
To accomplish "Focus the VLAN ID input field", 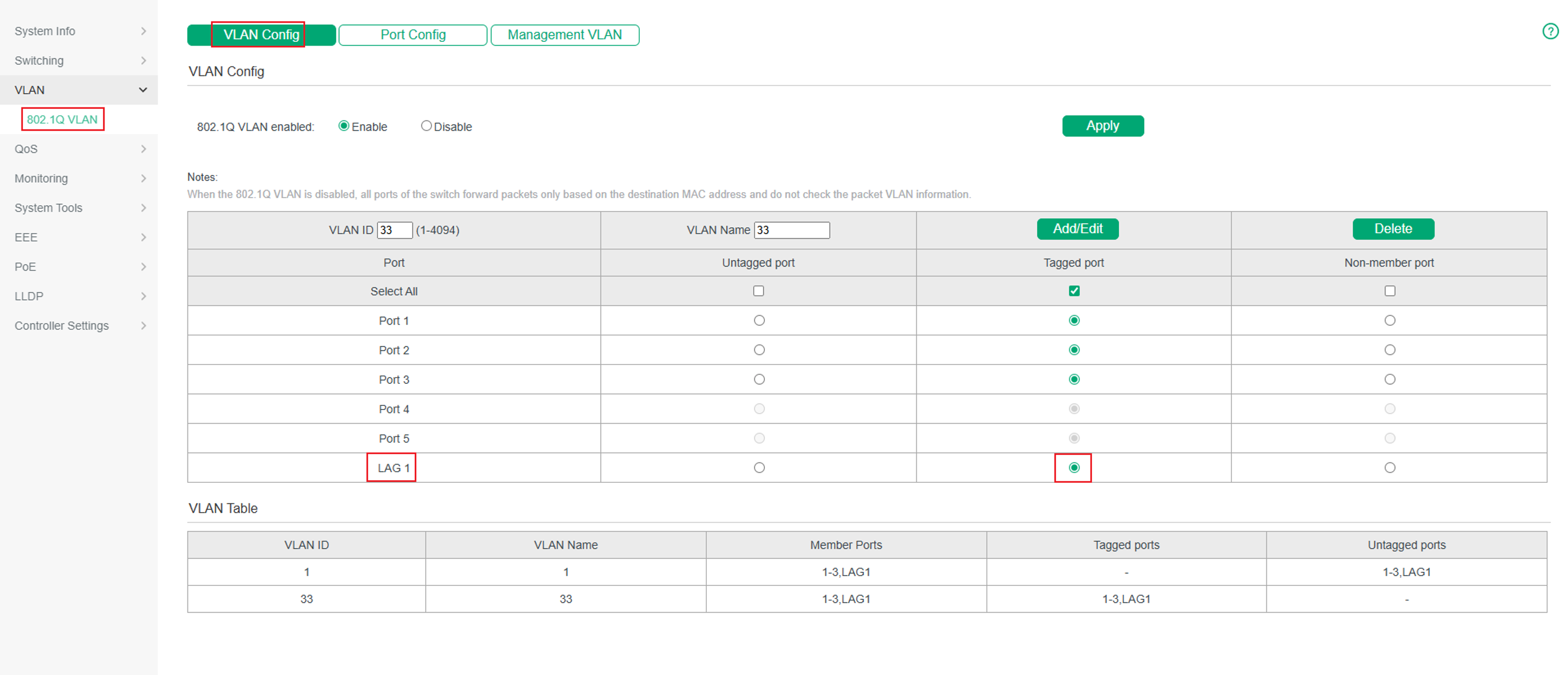I will point(394,230).
